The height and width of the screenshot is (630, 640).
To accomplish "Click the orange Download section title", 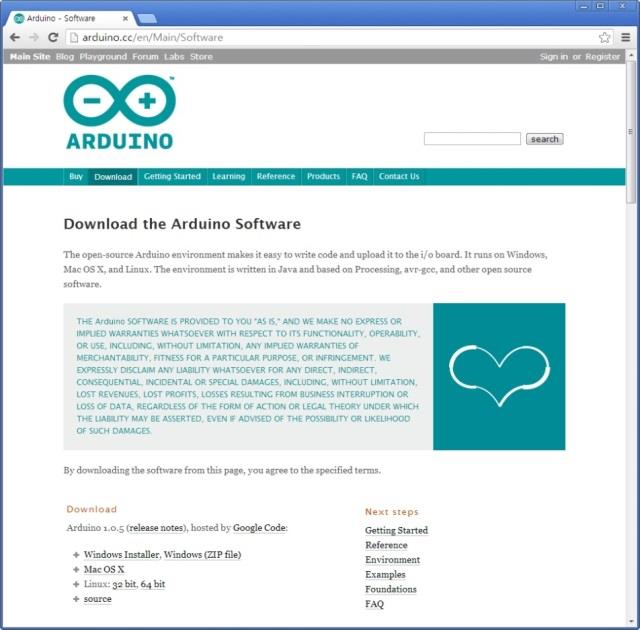I will point(91,509).
